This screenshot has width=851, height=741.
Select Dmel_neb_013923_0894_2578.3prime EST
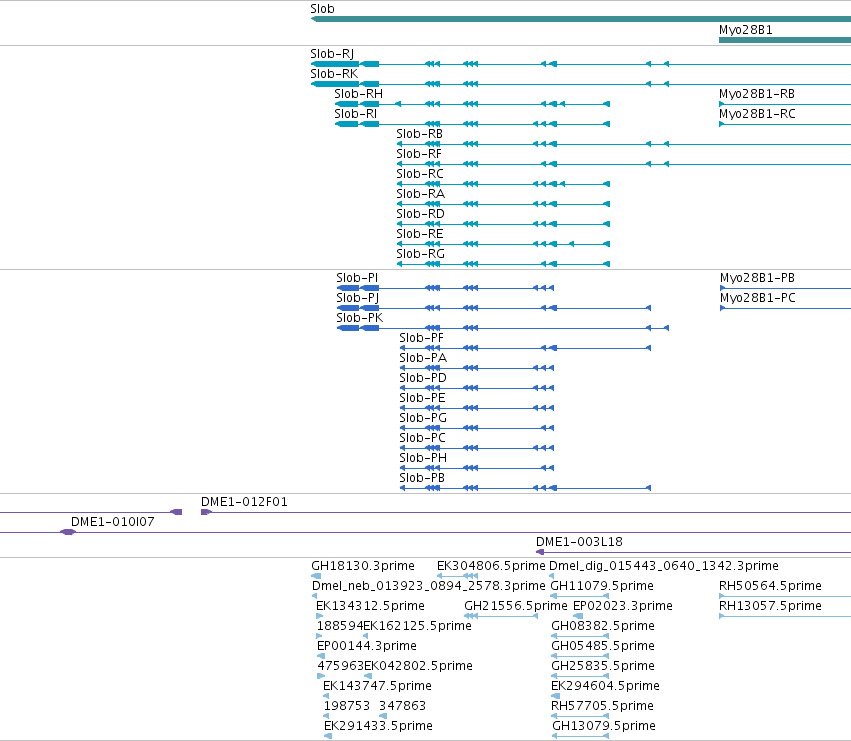point(315,596)
